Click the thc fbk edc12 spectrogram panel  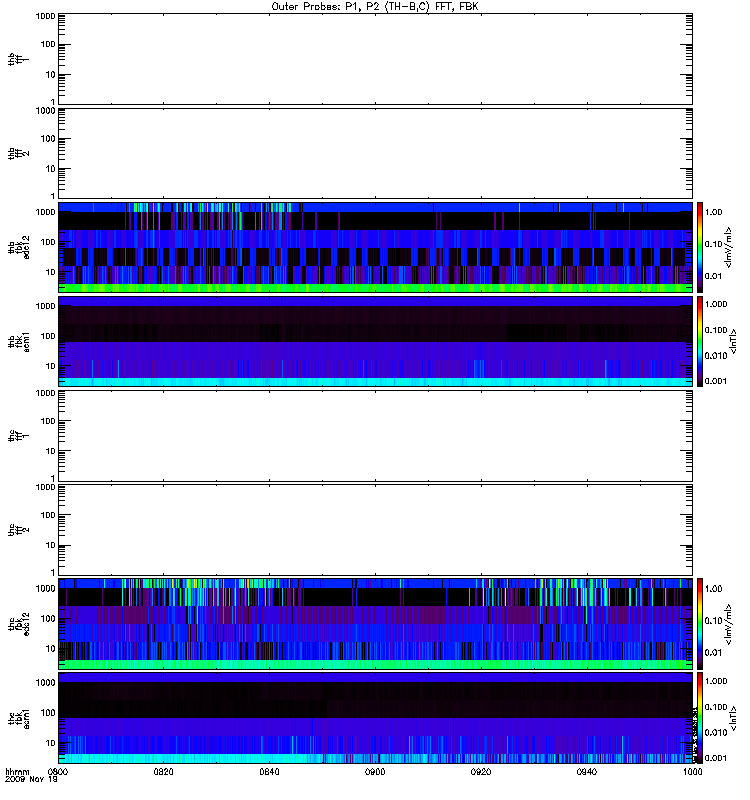[375, 624]
